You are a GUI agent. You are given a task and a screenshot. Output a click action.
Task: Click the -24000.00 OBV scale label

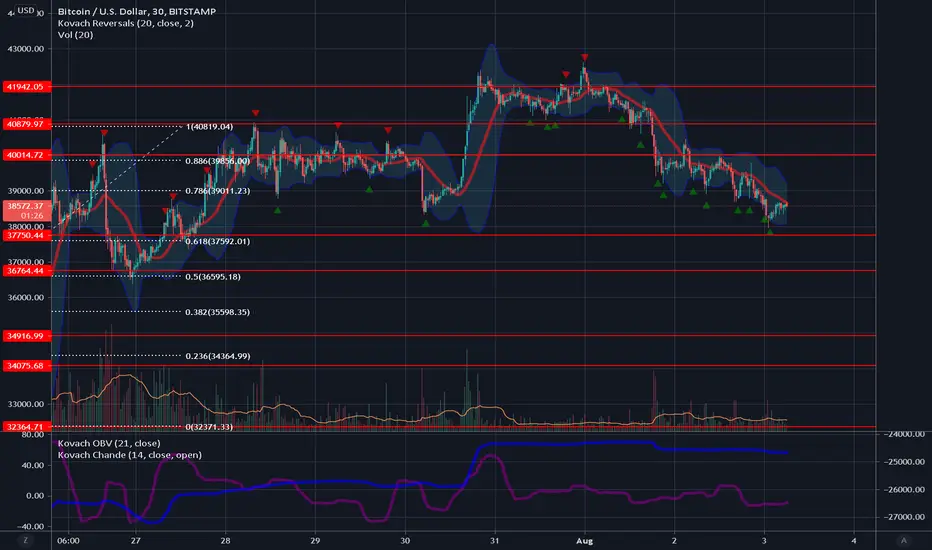tap(904, 434)
